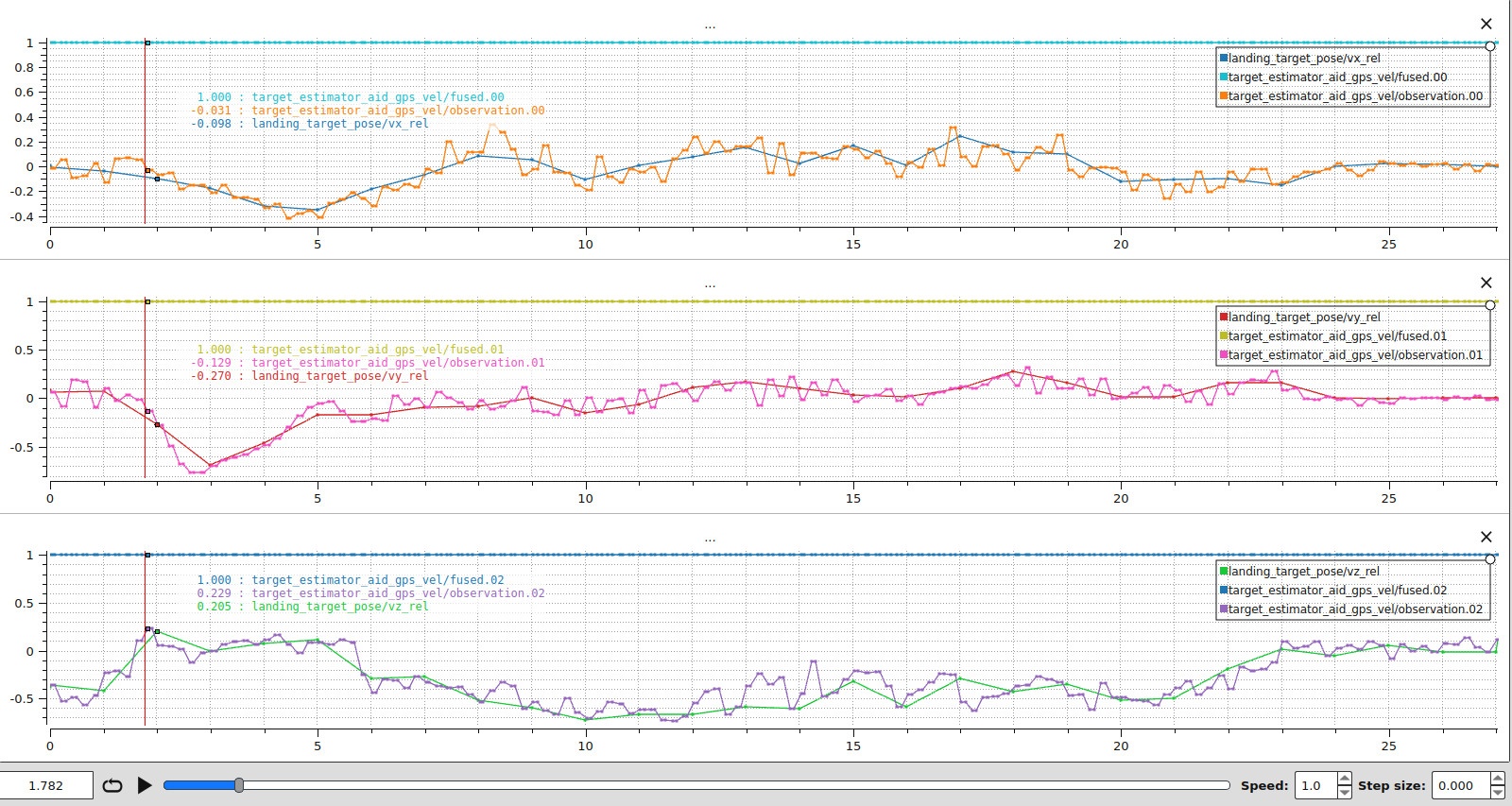Toggle the loop playback icon
Image resolution: width=1512 pixels, height=806 pixels.
[112, 785]
